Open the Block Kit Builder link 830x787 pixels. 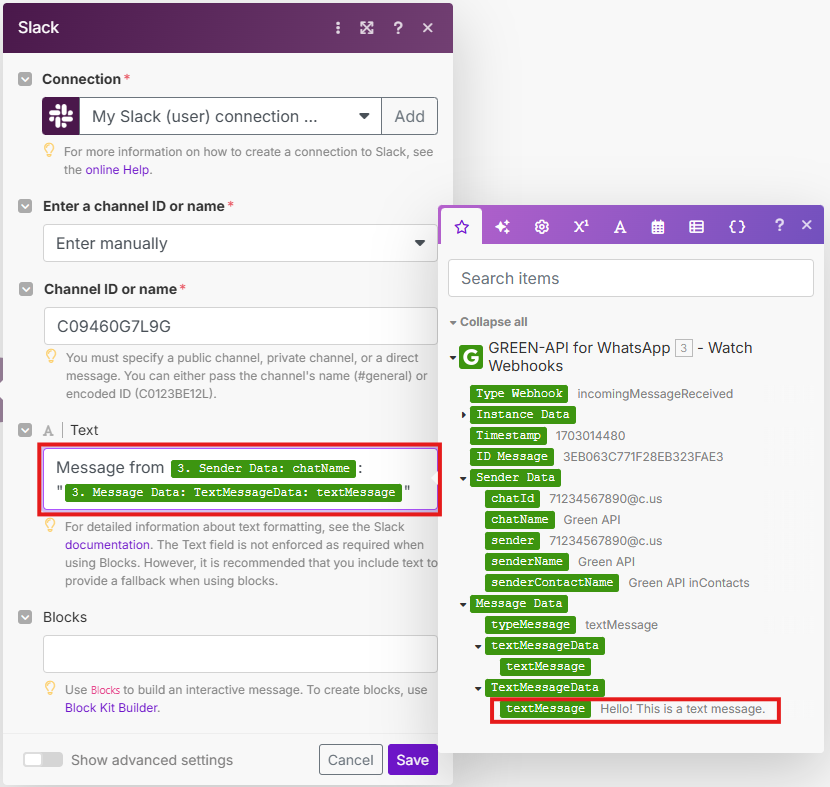tap(110, 707)
